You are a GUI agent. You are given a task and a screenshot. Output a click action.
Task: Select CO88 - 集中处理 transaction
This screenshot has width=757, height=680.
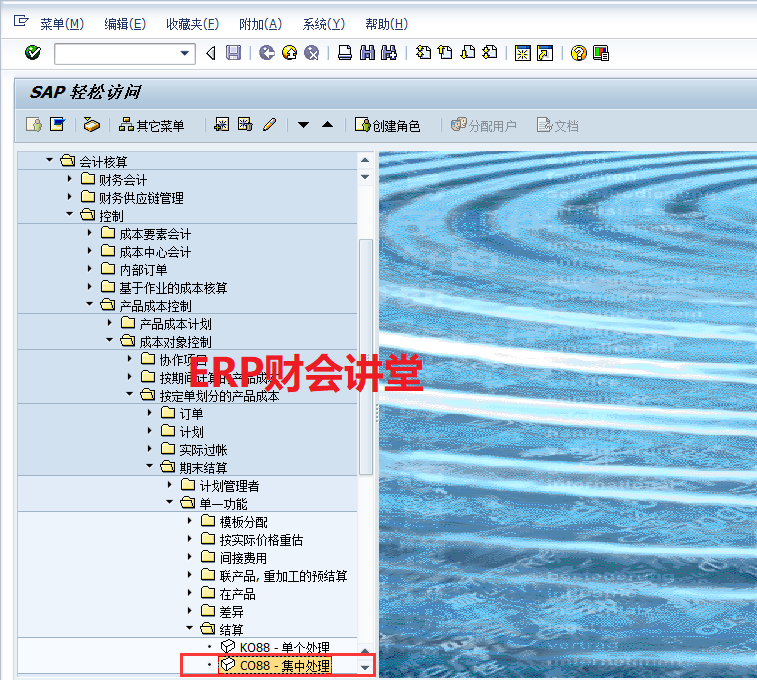pyautogui.click(x=284, y=665)
